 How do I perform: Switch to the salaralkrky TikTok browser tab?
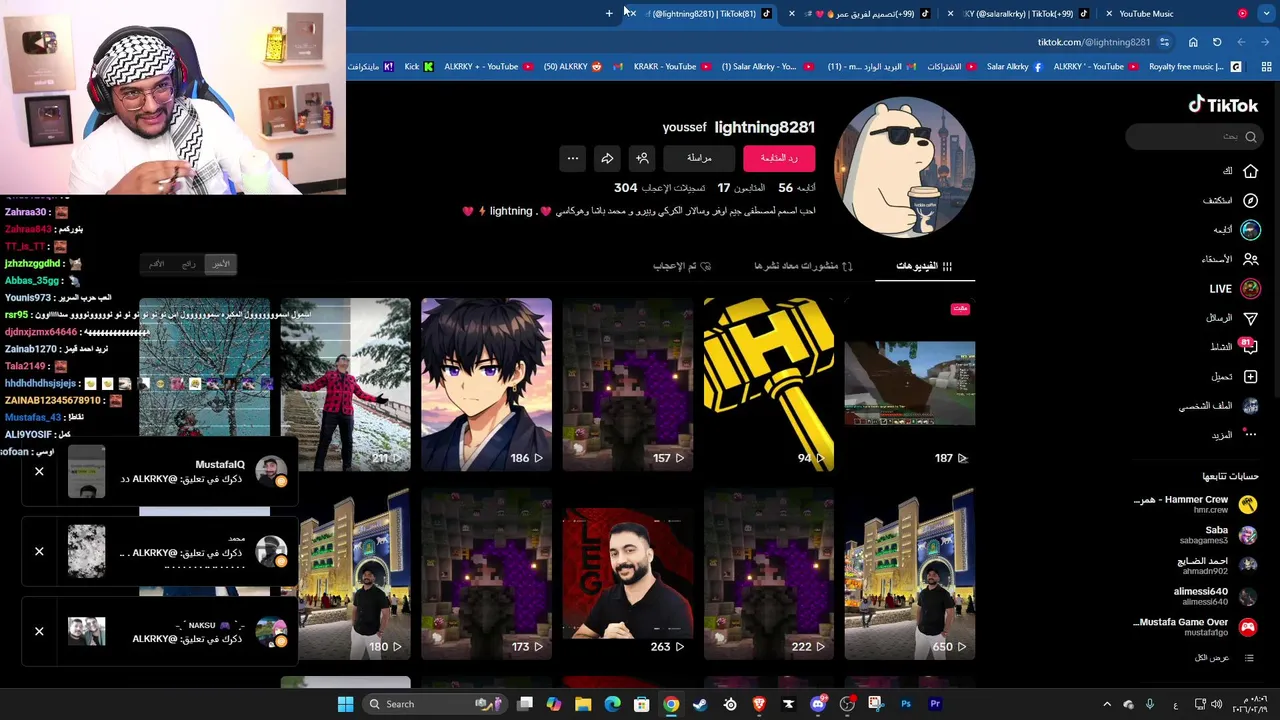[1024, 14]
